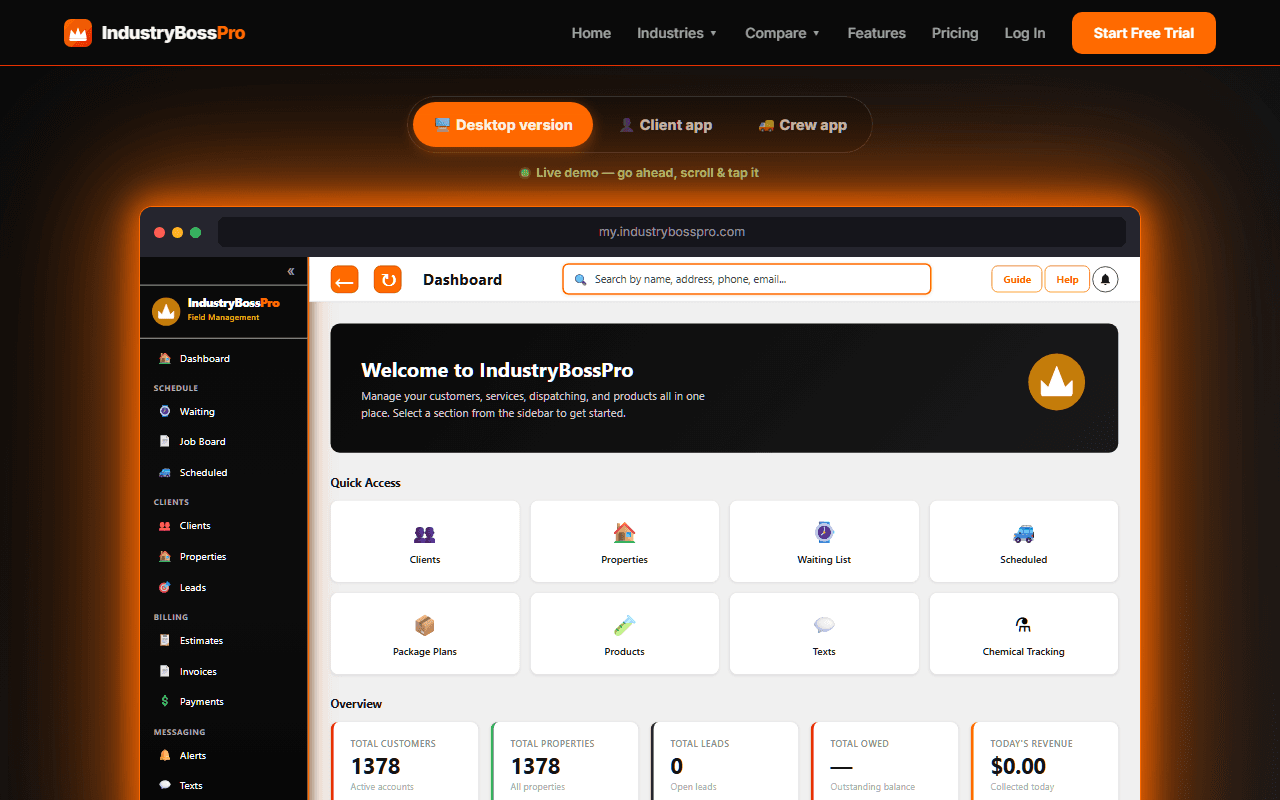This screenshot has height=800, width=1280.
Task: Click the IndustryBossPro crown logo in header
Action: 78,33
